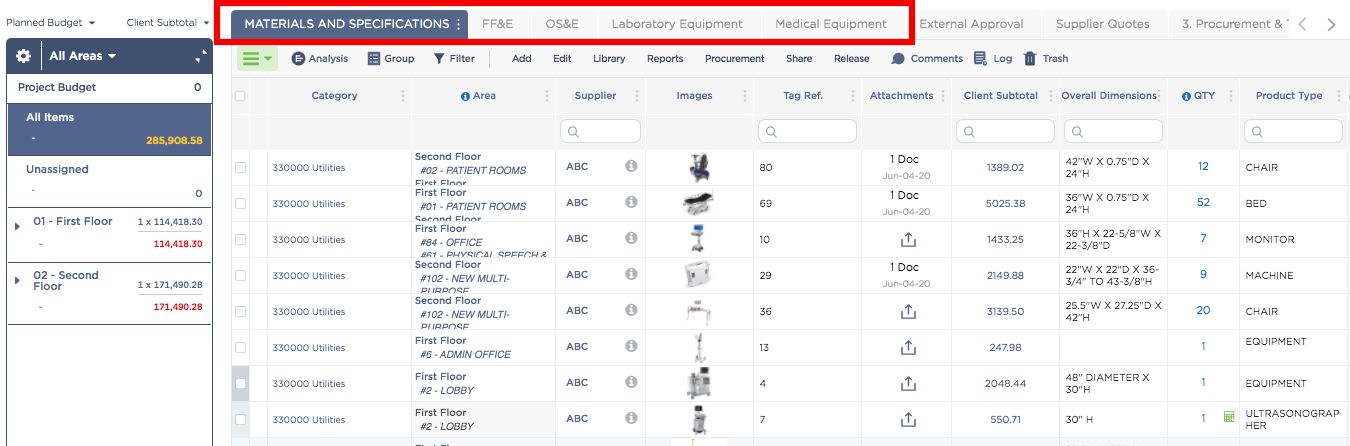Open the Comments panel
This screenshot has width=1350, height=446.
pyautogui.click(x=927, y=59)
